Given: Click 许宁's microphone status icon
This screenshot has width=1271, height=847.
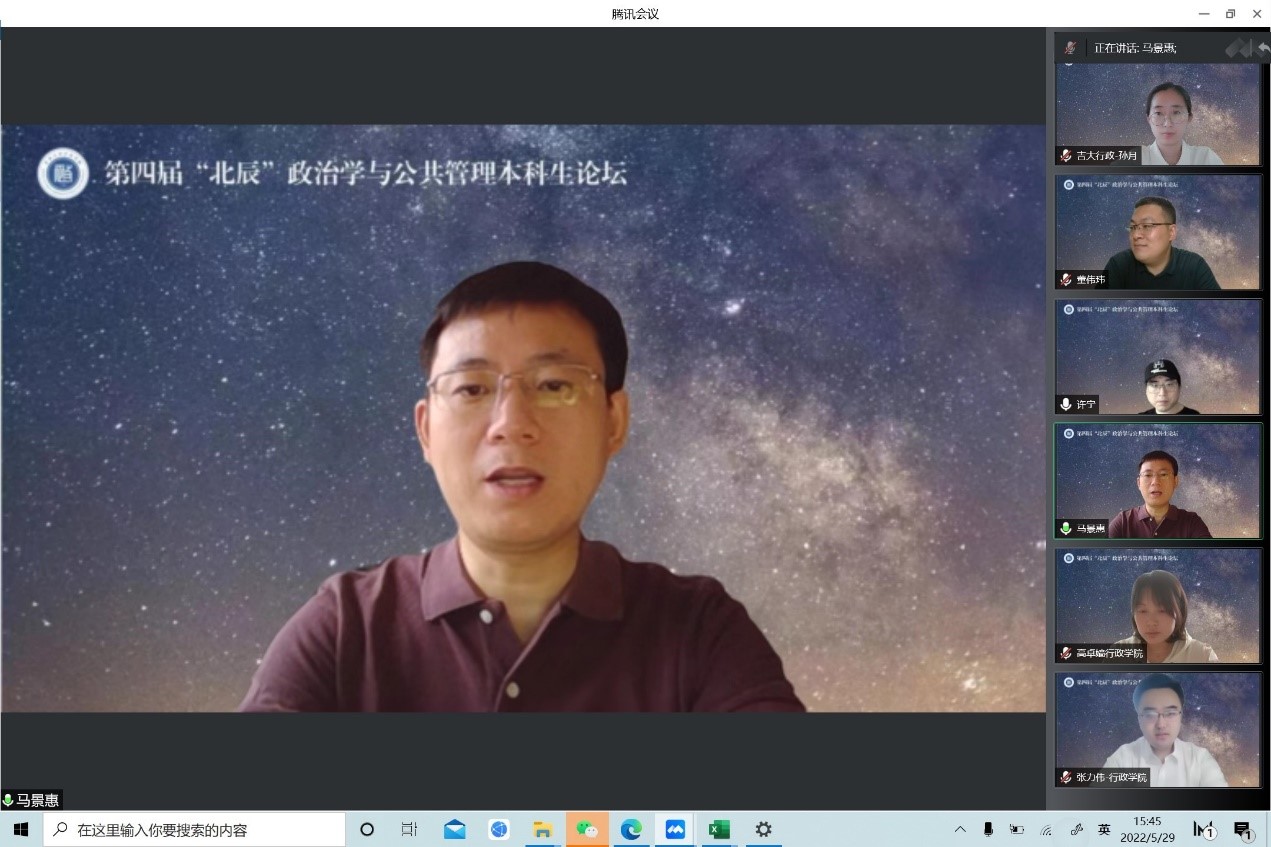Looking at the screenshot, I should pyautogui.click(x=1066, y=404).
